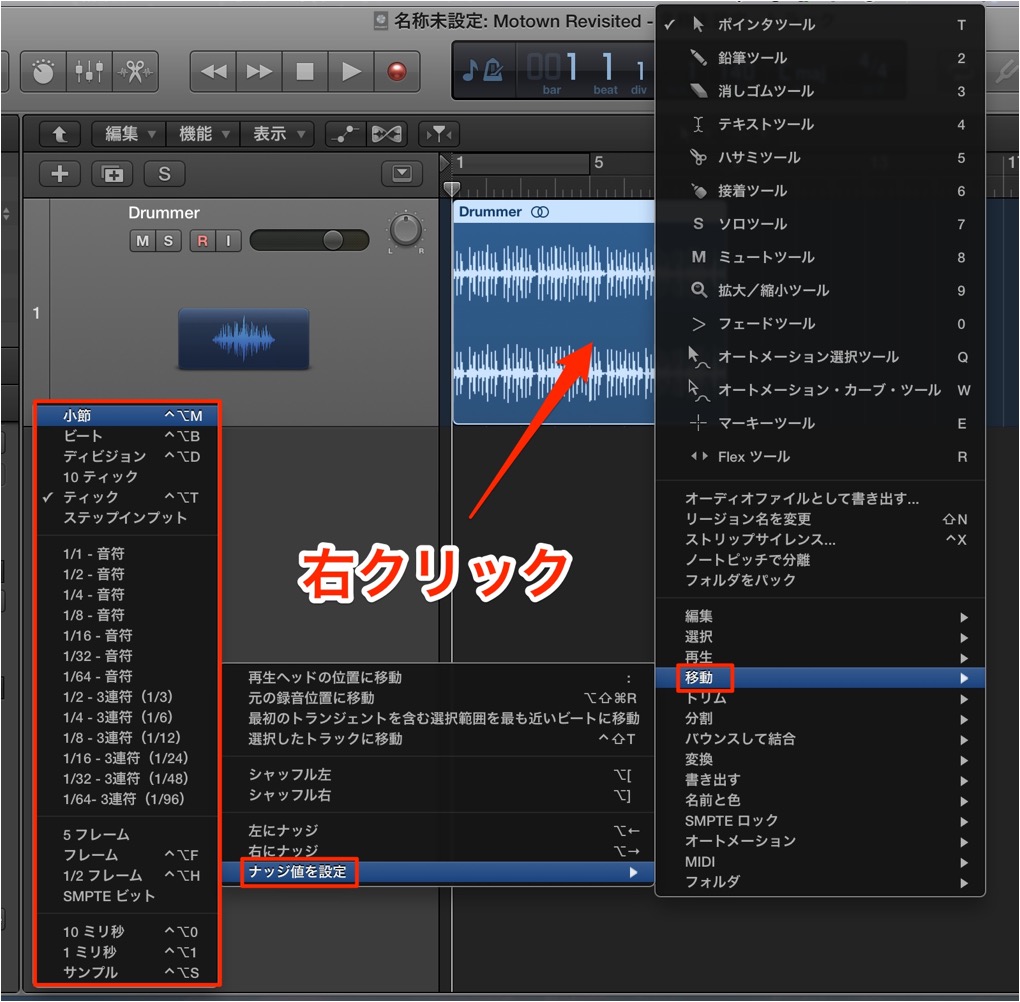Image resolution: width=1020 pixels, height=1002 pixels.
Task: Choose オーディオファイルとして書き出す...
Action: [820, 498]
